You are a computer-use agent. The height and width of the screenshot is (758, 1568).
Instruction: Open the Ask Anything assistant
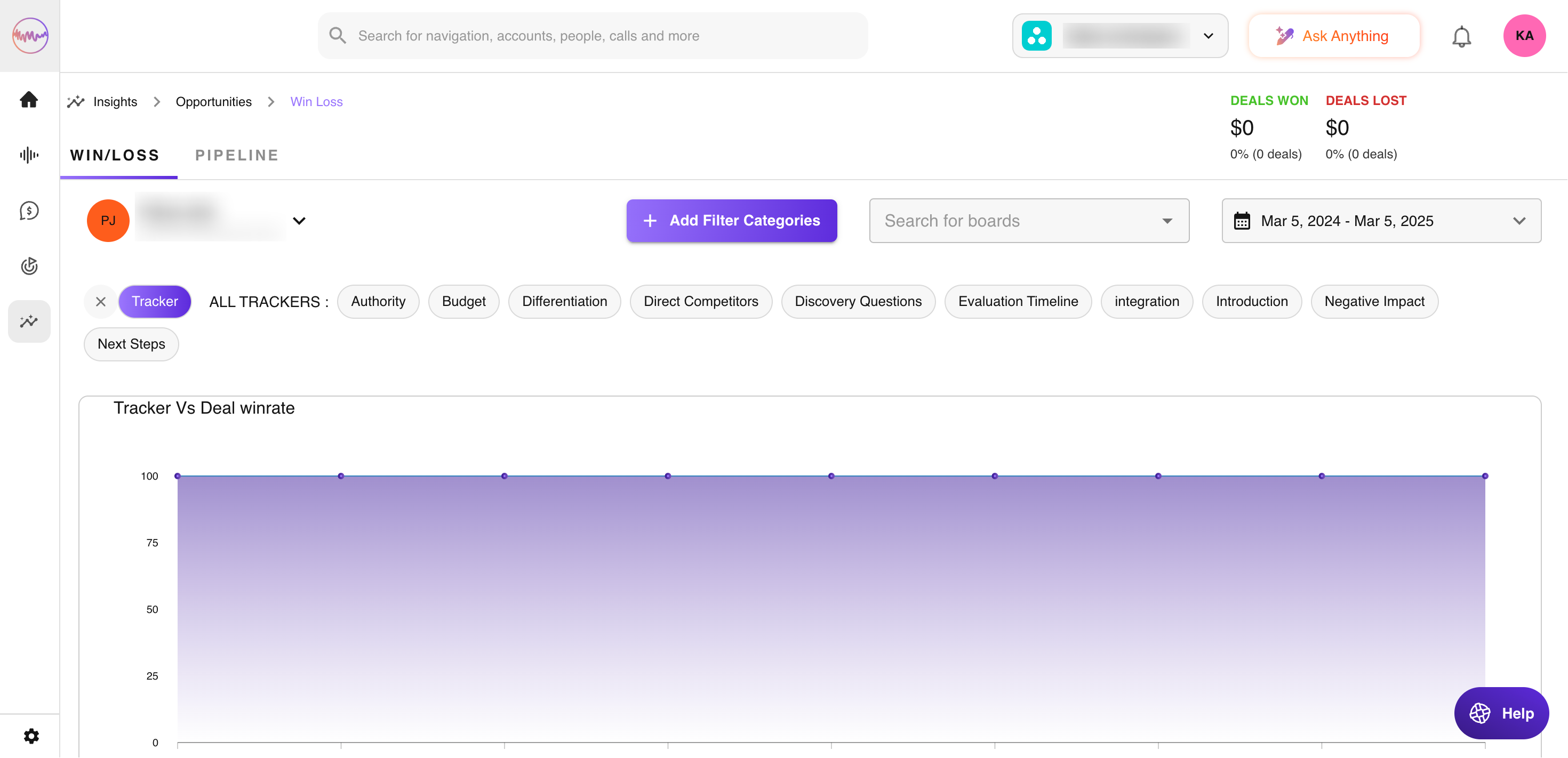1333,36
